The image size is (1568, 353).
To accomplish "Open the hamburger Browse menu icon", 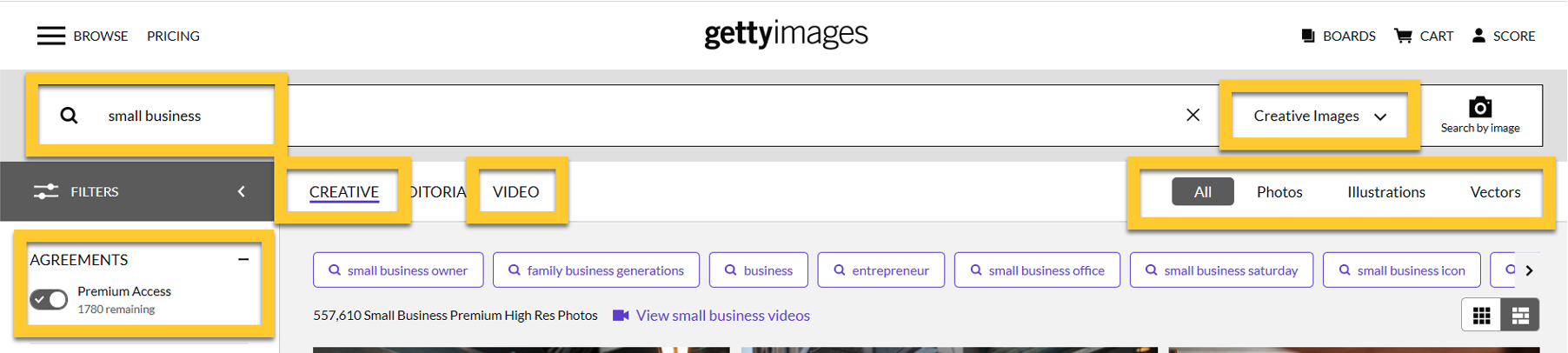I will pos(51,36).
